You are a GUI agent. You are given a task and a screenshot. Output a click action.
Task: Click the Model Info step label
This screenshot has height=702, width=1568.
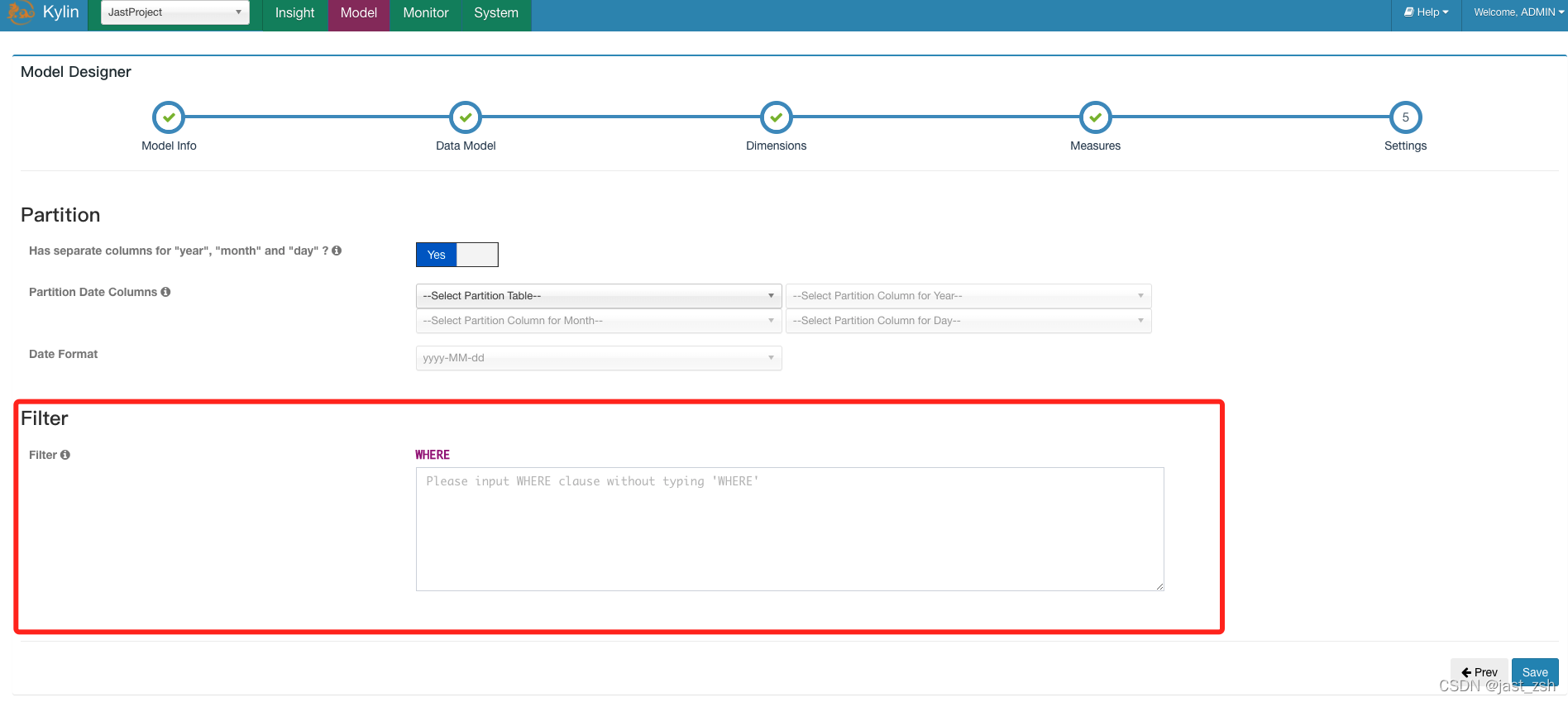click(x=169, y=146)
